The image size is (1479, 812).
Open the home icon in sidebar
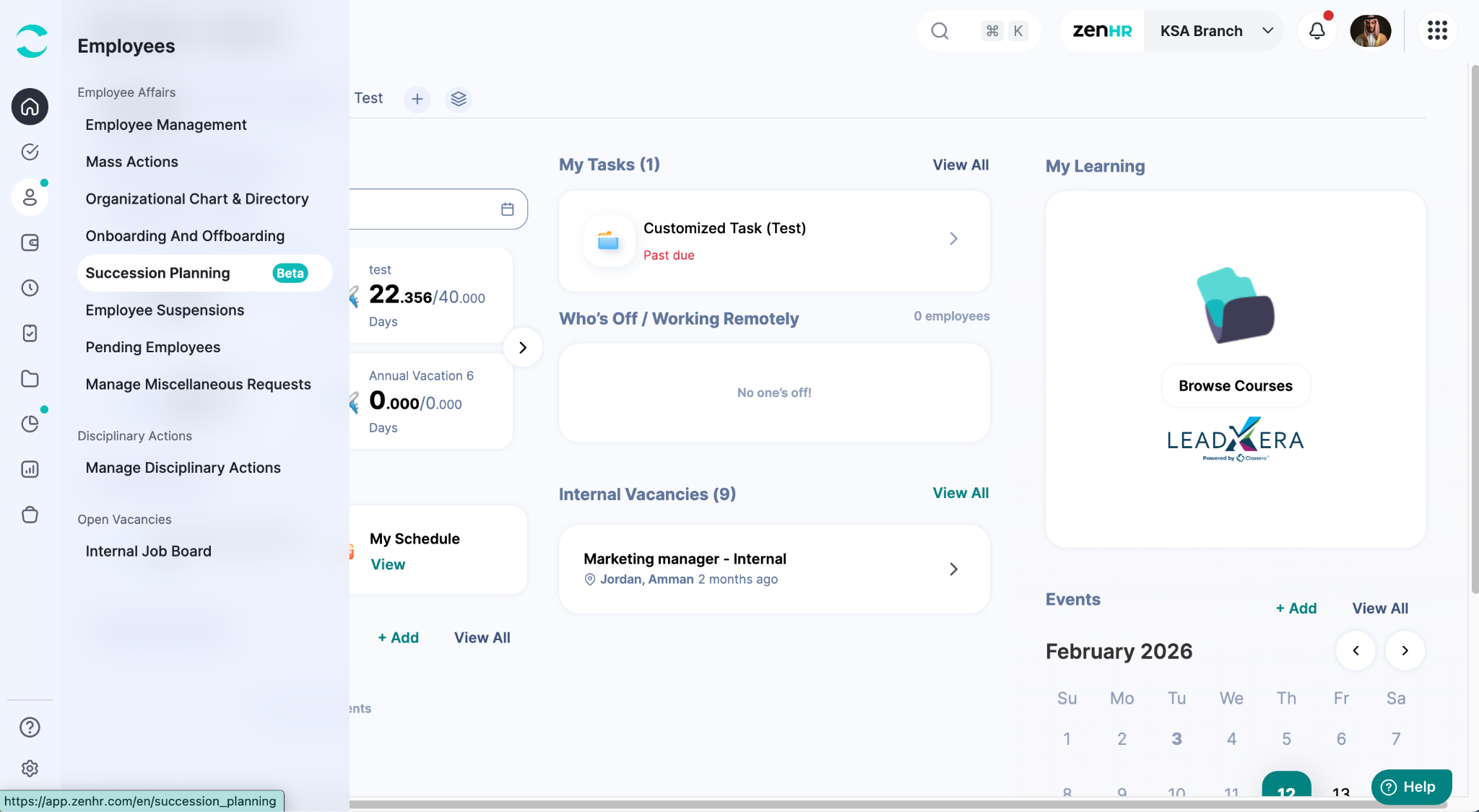coord(30,107)
